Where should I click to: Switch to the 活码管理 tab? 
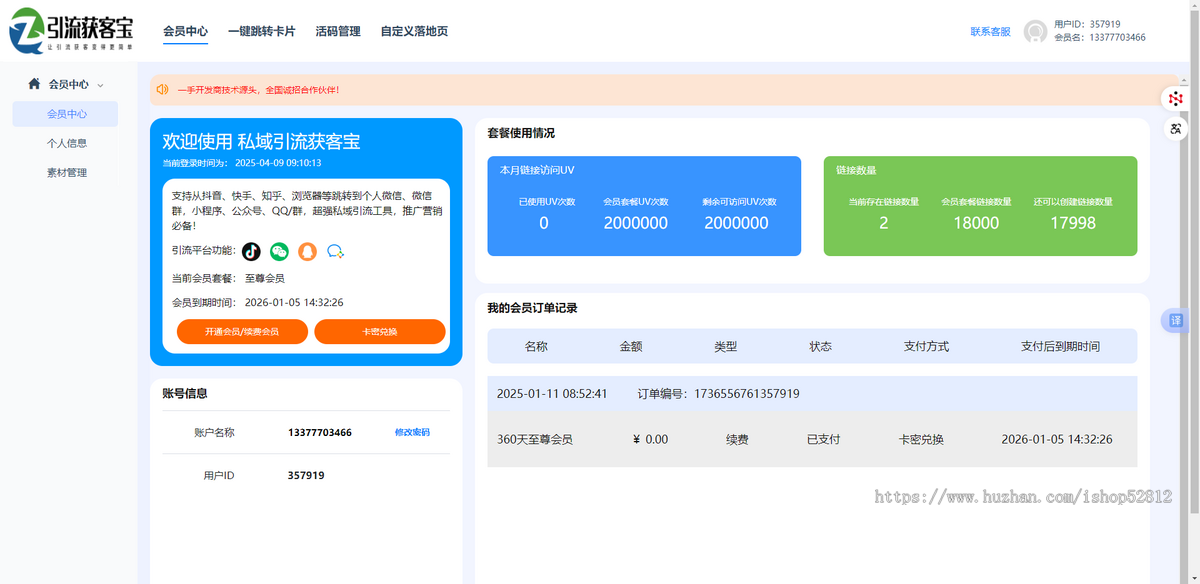pyautogui.click(x=337, y=31)
